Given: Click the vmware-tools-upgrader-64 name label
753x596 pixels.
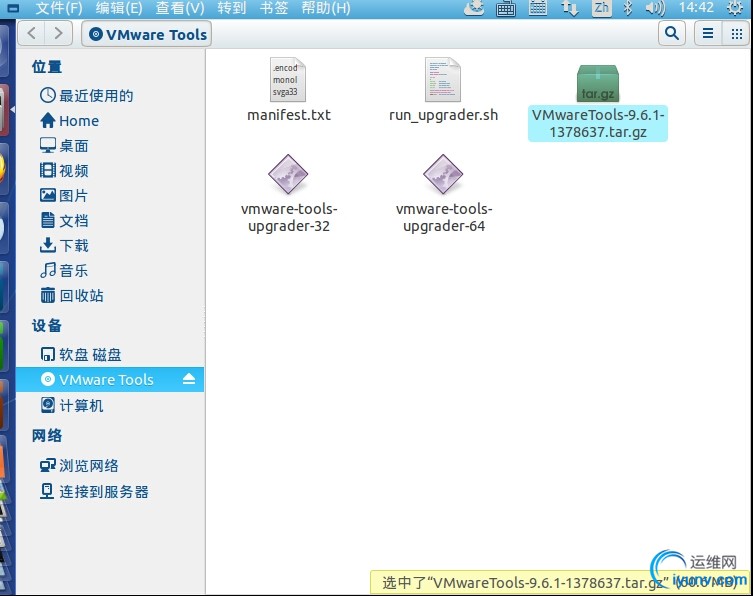Looking at the screenshot, I should [444, 218].
